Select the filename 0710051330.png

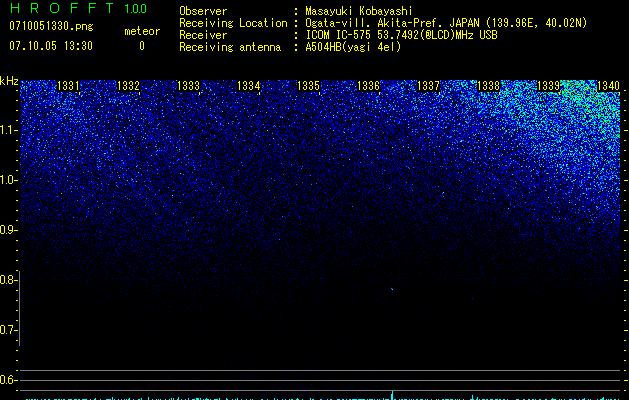pyautogui.click(x=51, y=27)
